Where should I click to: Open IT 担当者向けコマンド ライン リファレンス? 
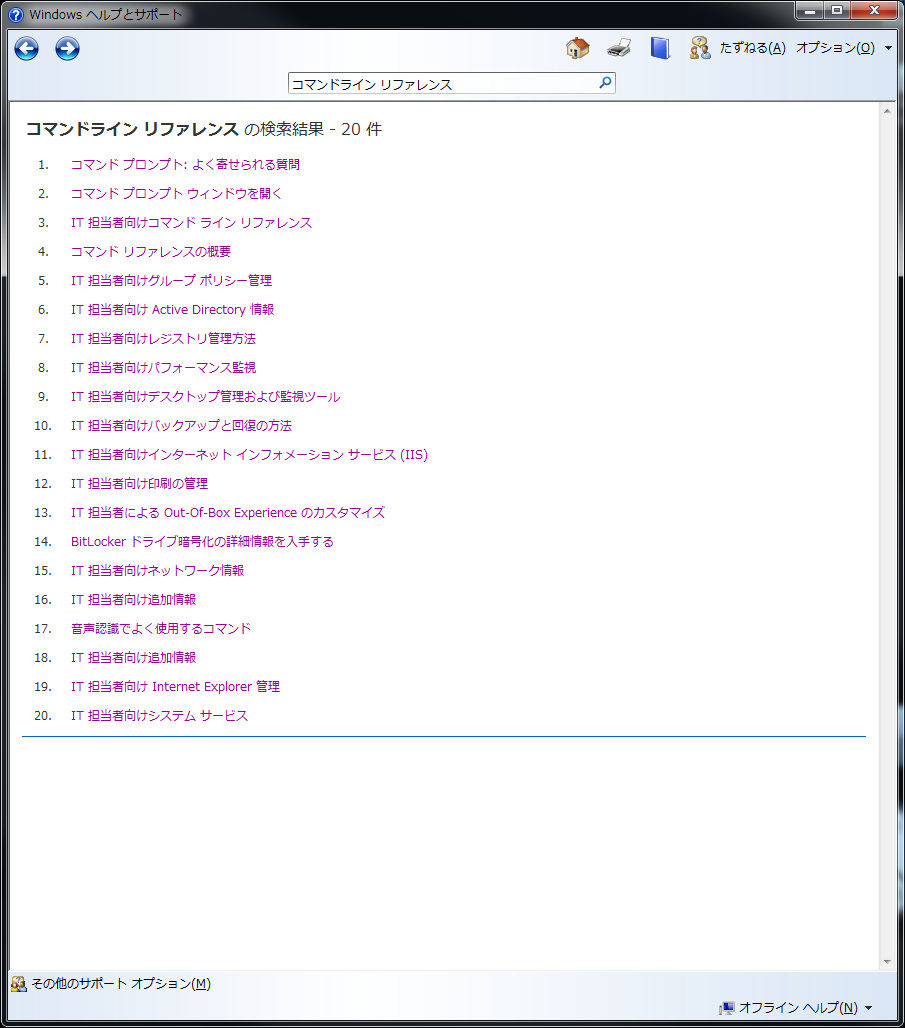pos(191,222)
